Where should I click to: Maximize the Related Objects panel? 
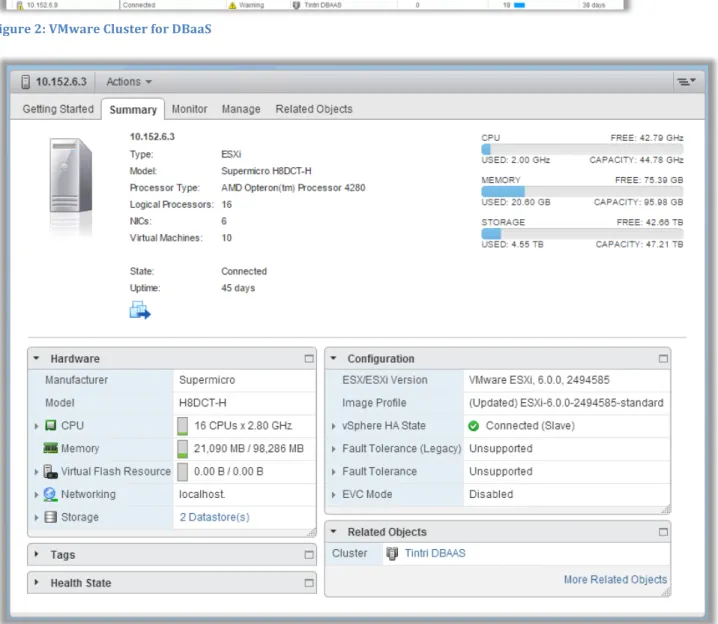pyautogui.click(x=663, y=532)
